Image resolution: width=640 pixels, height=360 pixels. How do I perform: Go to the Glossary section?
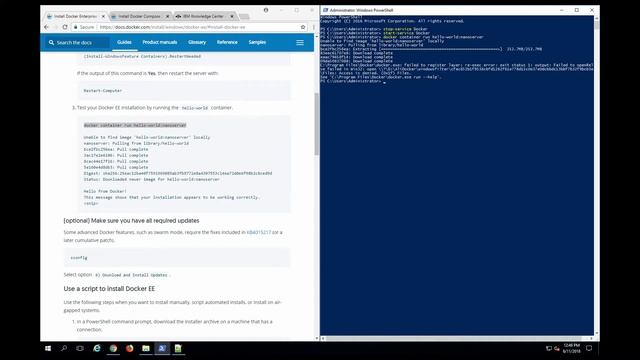(x=197, y=42)
